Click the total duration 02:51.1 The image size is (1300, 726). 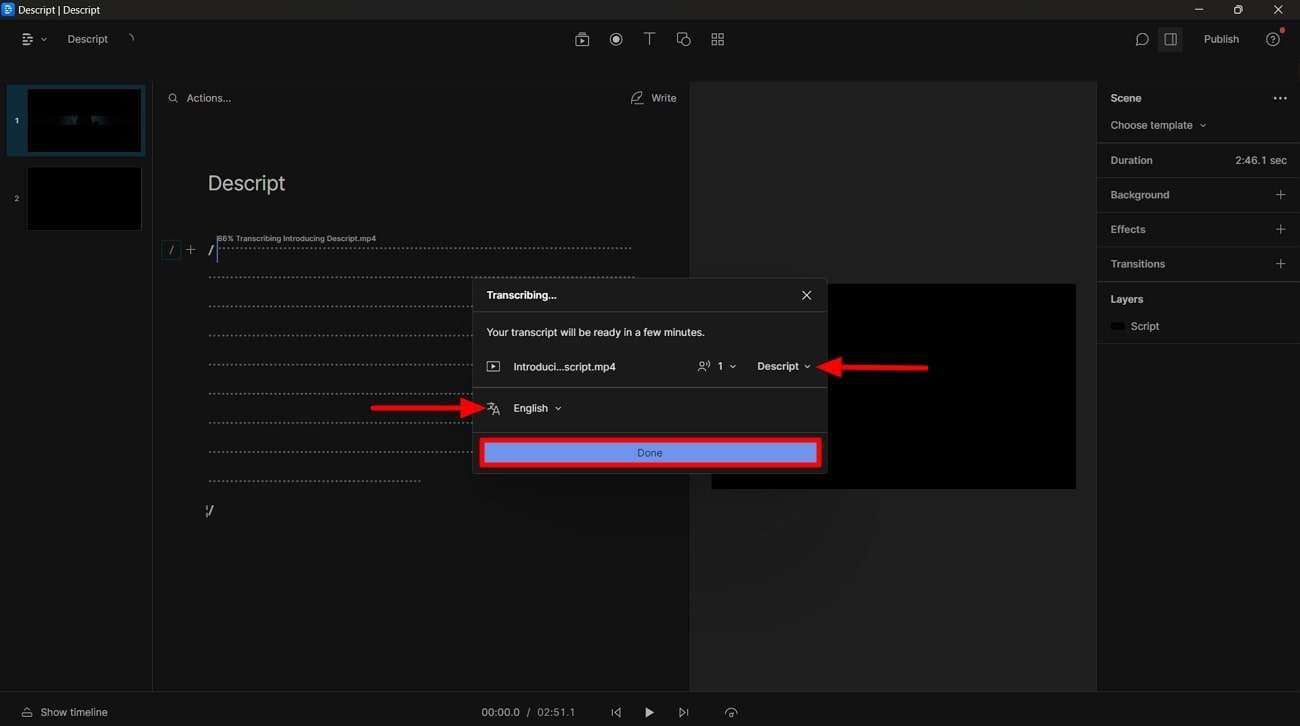(x=556, y=712)
